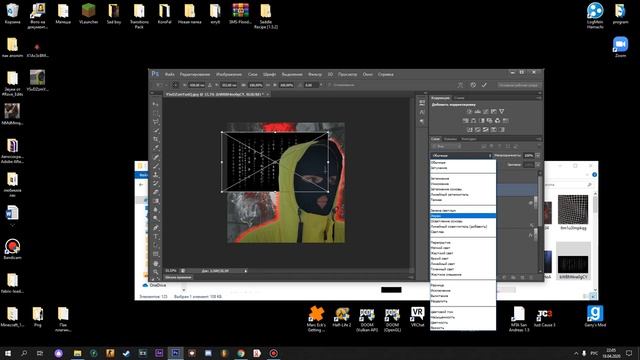Open the Zoom desktop shortcut
This screenshot has width=640, height=360.
coord(620,46)
